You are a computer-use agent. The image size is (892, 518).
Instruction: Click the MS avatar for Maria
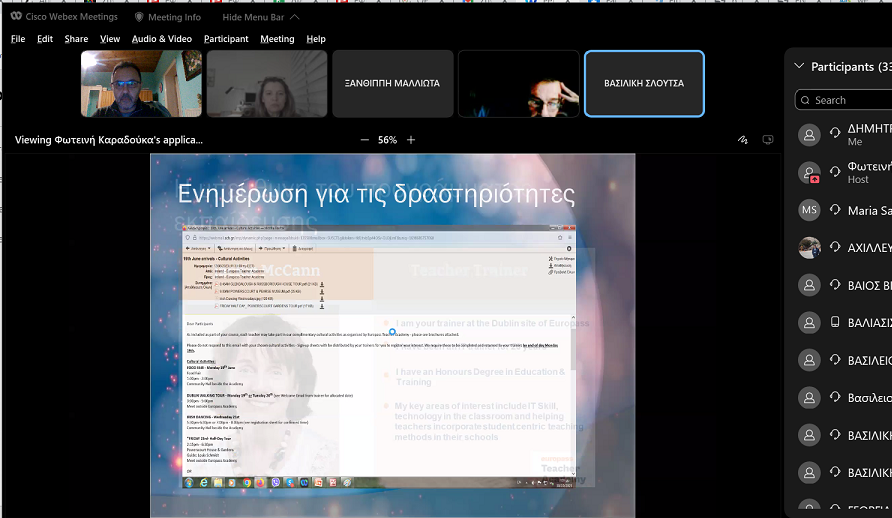(x=810, y=210)
